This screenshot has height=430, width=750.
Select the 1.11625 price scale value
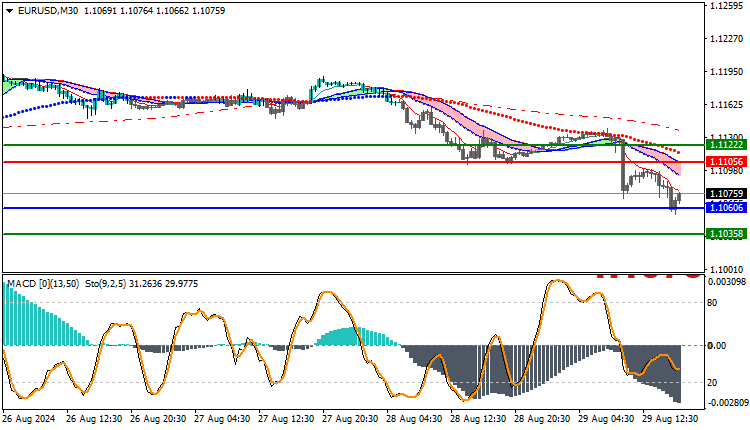click(727, 105)
